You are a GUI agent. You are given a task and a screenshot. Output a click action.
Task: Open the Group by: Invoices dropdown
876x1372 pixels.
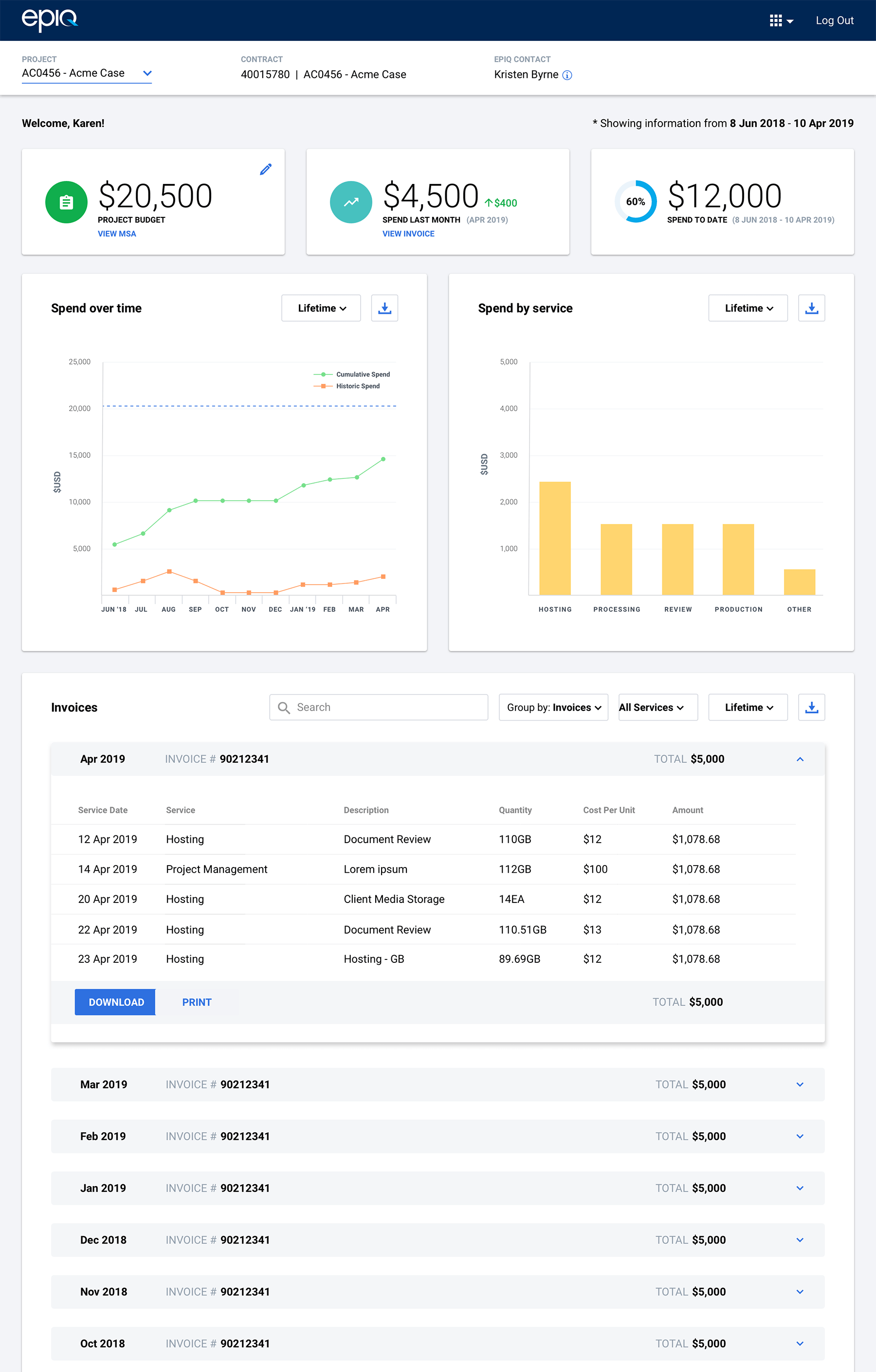pos(553,707)
